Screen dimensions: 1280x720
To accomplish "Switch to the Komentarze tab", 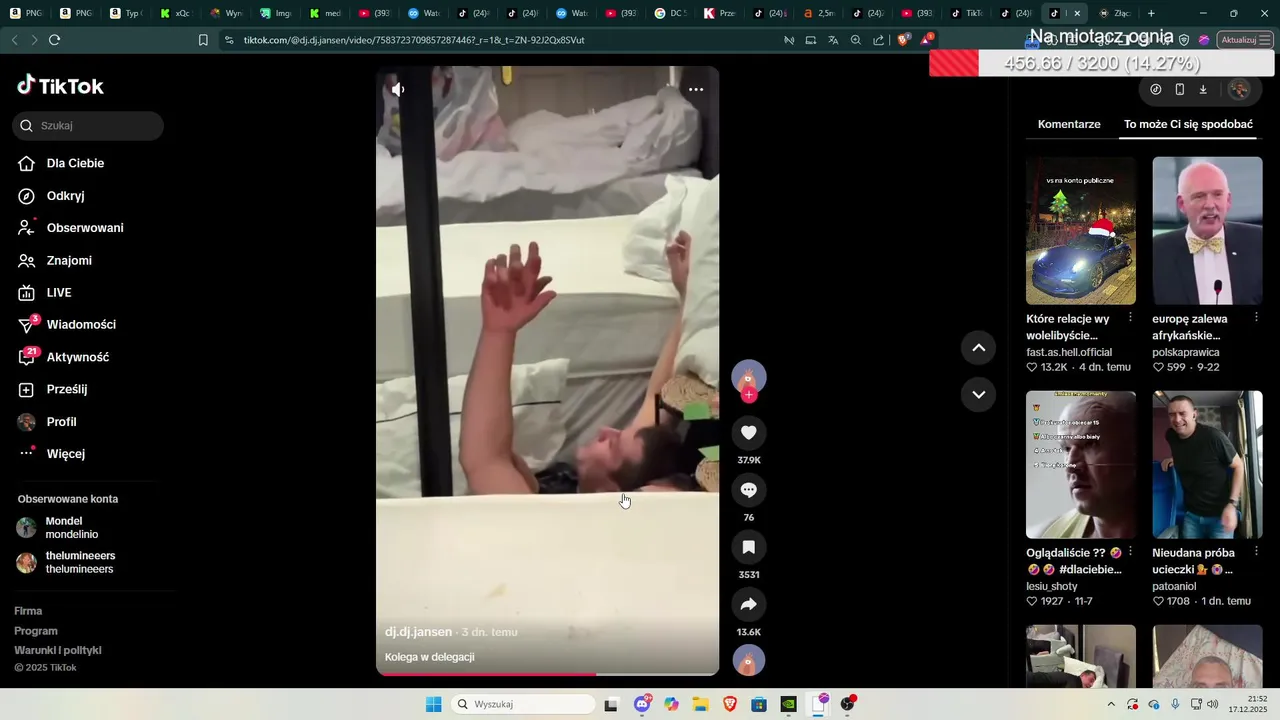I will (x=1069, y=124).
